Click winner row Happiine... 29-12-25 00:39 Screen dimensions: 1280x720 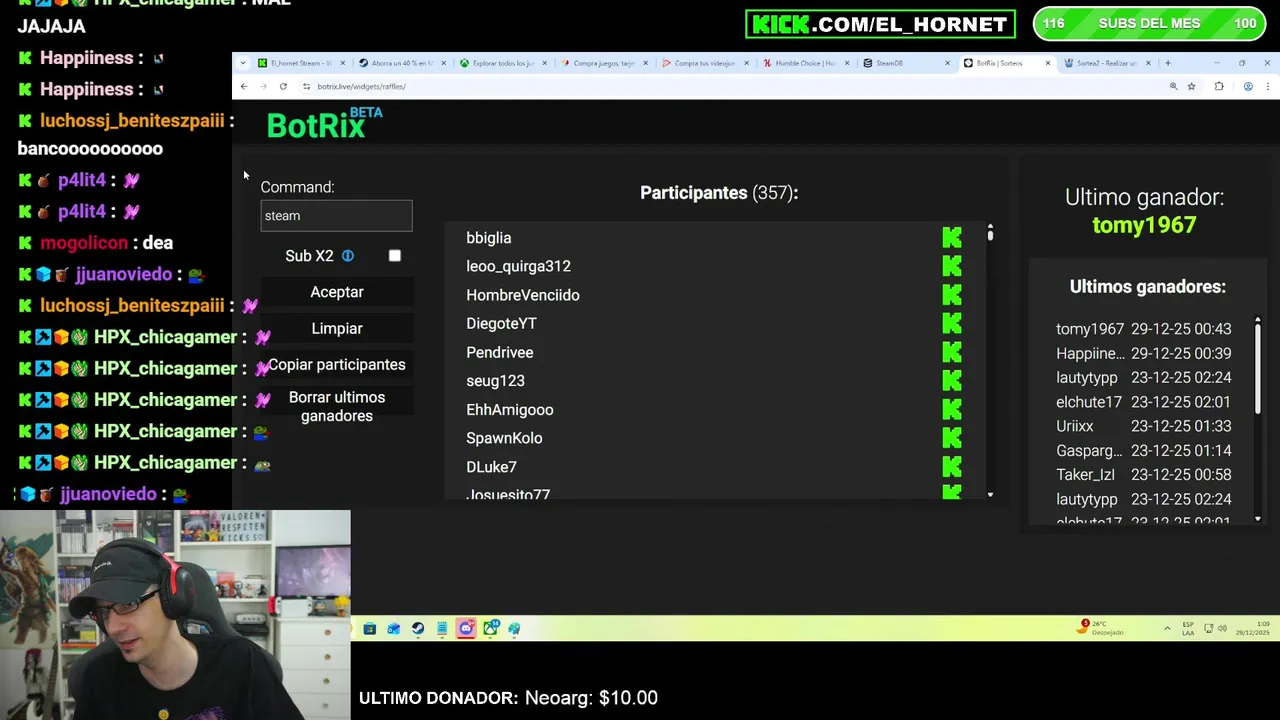(1143, 353)
